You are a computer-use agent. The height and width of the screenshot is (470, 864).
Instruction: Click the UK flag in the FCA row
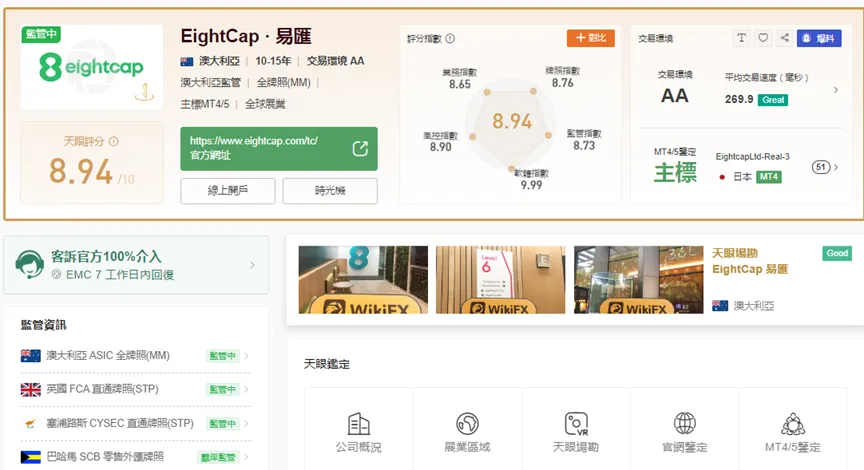(x=30, y=390)
